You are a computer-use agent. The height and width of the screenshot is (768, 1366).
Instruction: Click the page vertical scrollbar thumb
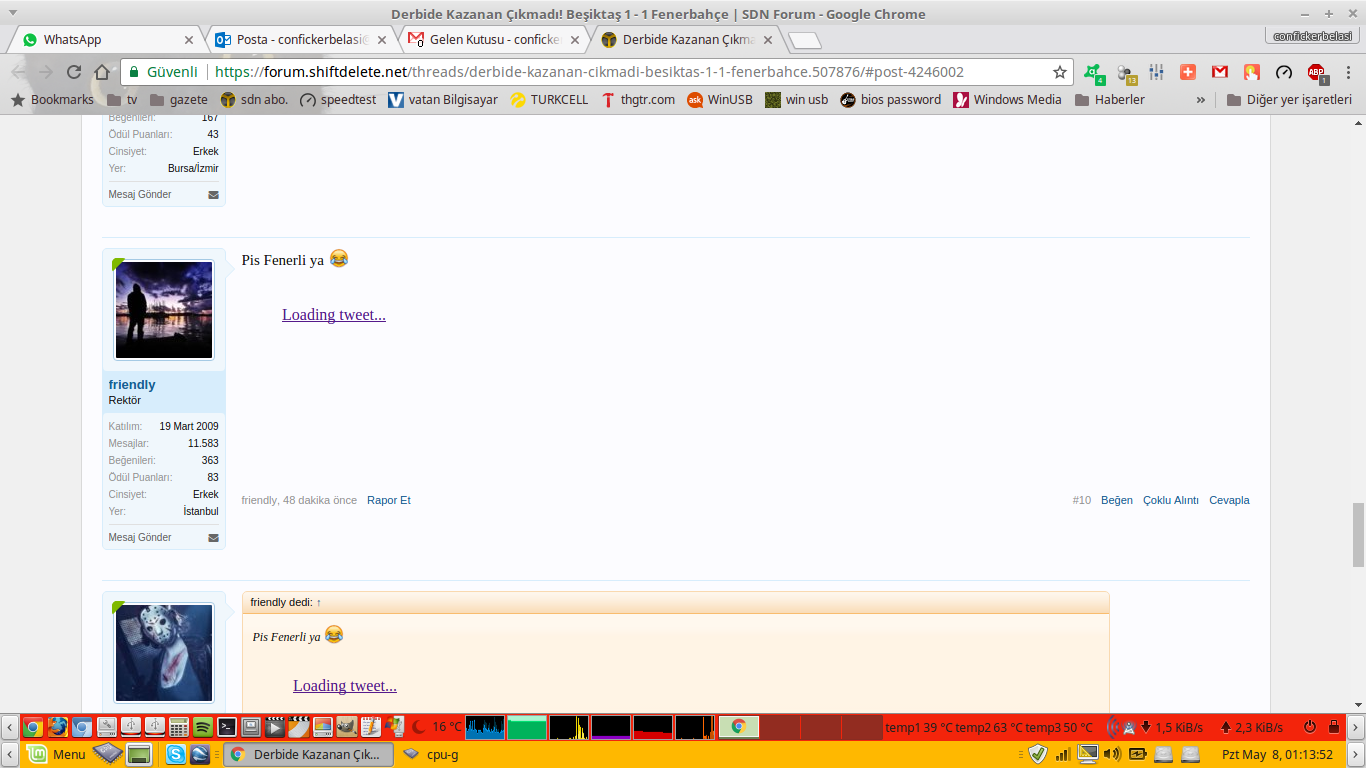tap(1358, 535)
